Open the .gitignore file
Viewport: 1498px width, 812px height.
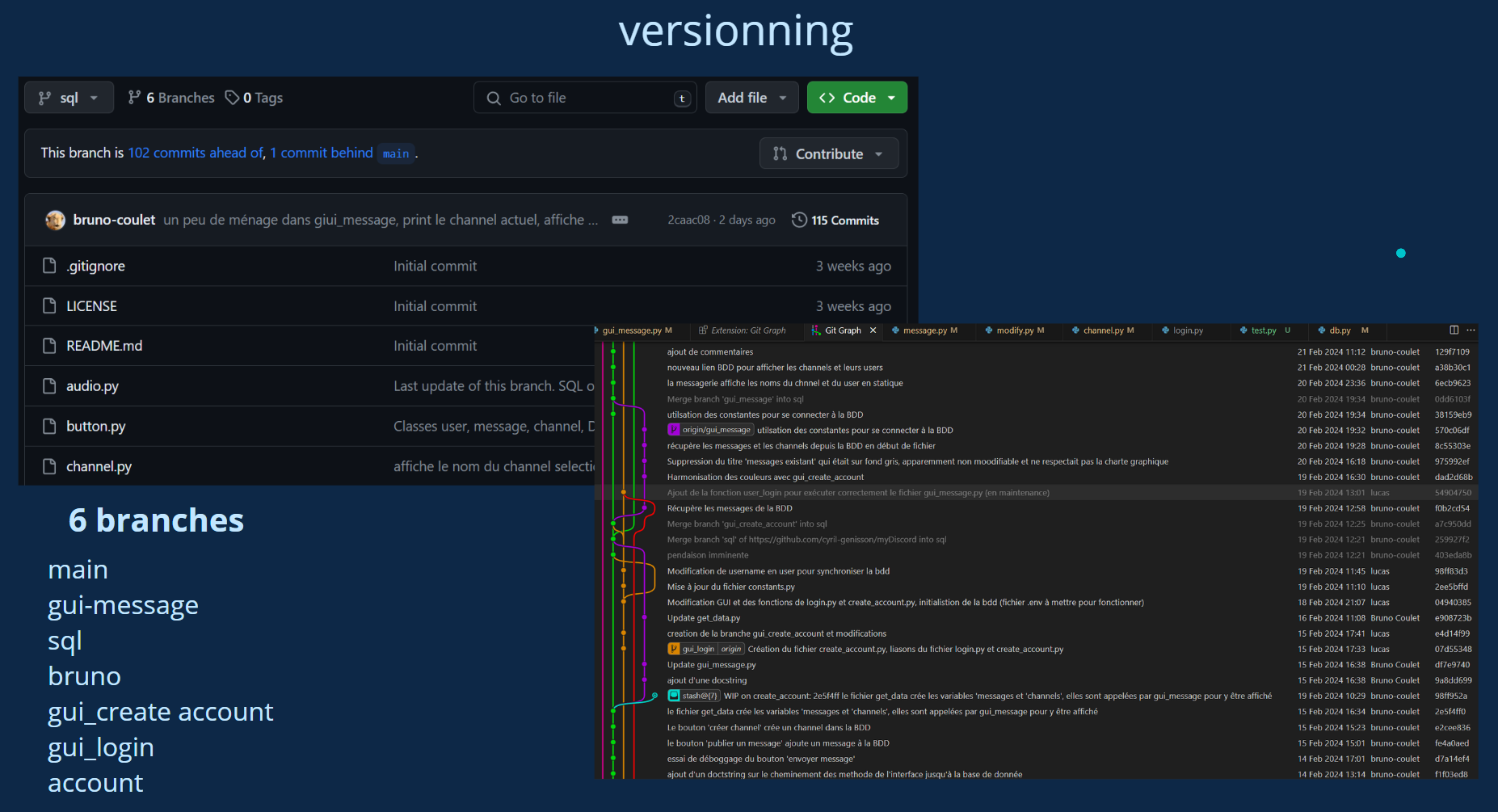[95, 266]
